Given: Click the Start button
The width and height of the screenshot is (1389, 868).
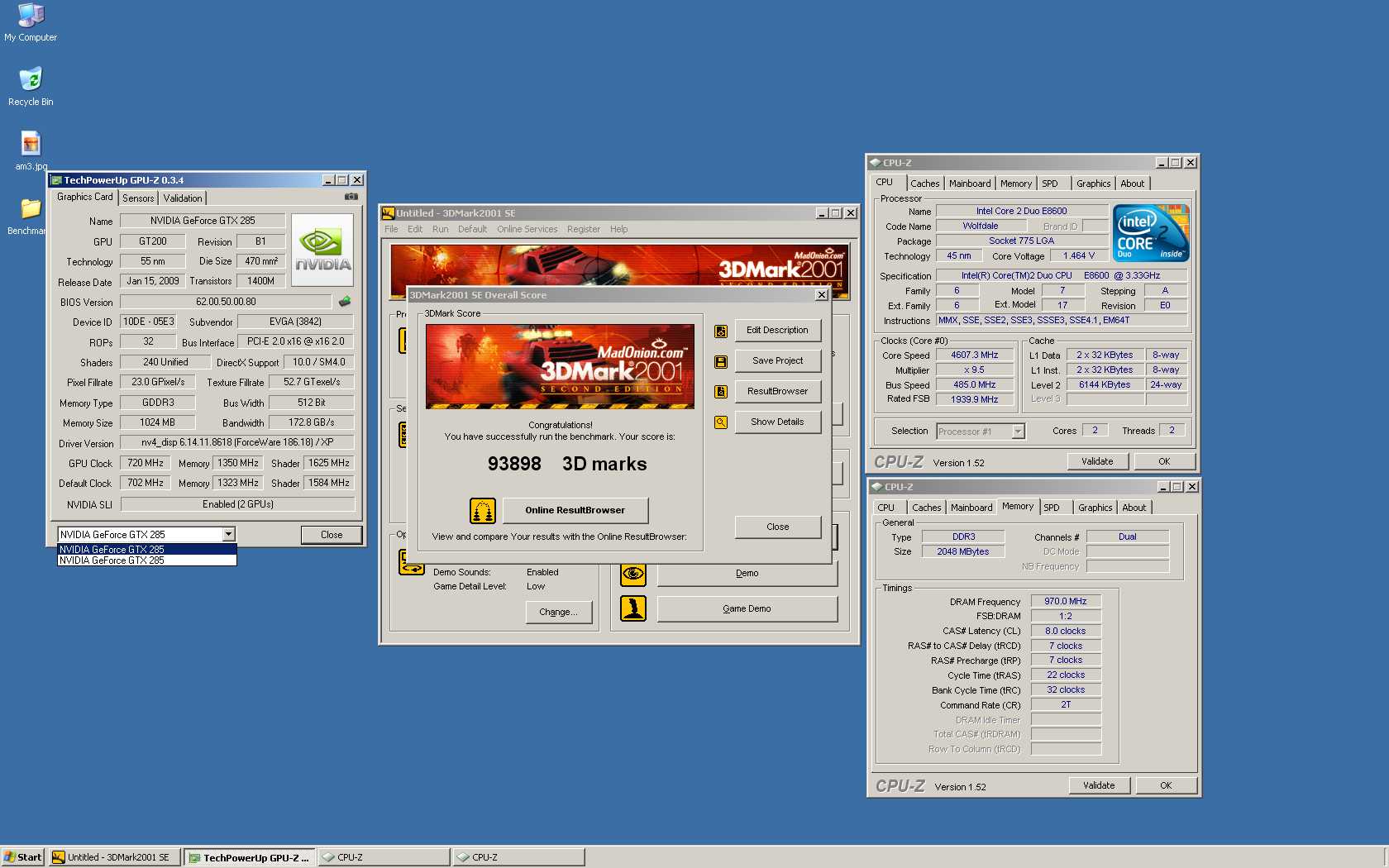Looking at the screenshot, I should 22,857.
